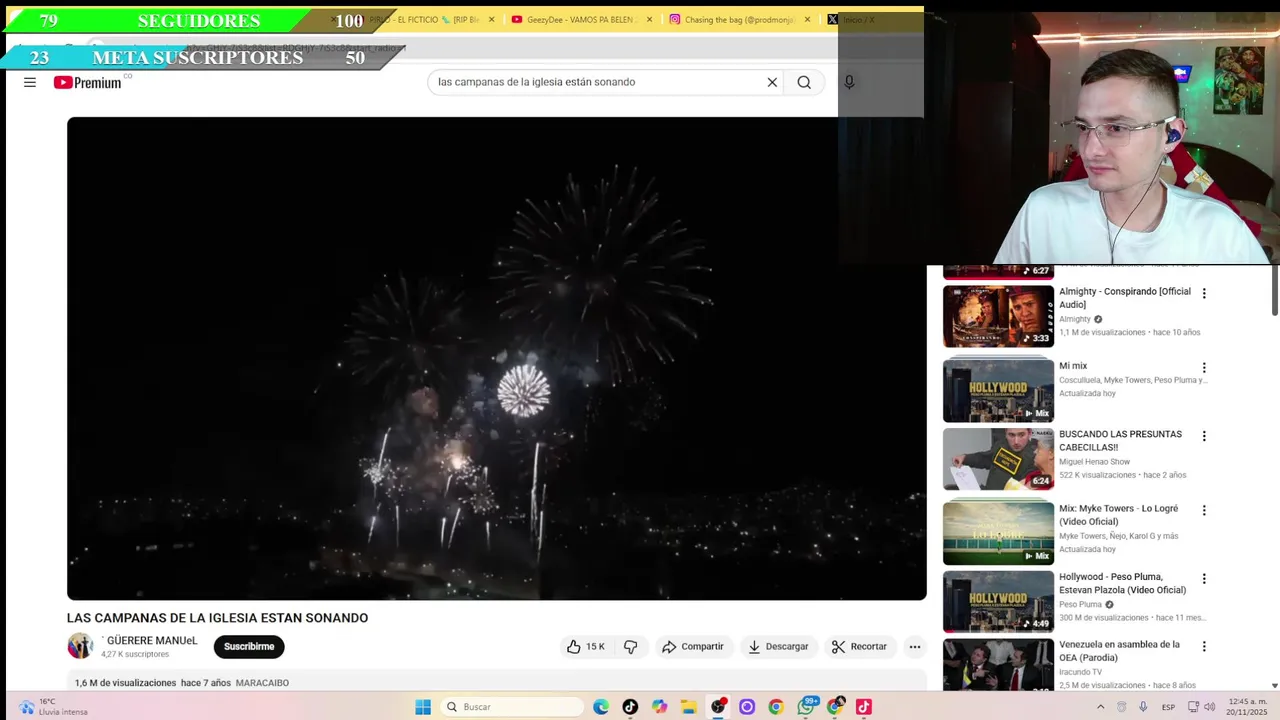
Task: Click the 1,6 M de visualizaciones text
Action: pyautogui.click(x=125, y=683)
